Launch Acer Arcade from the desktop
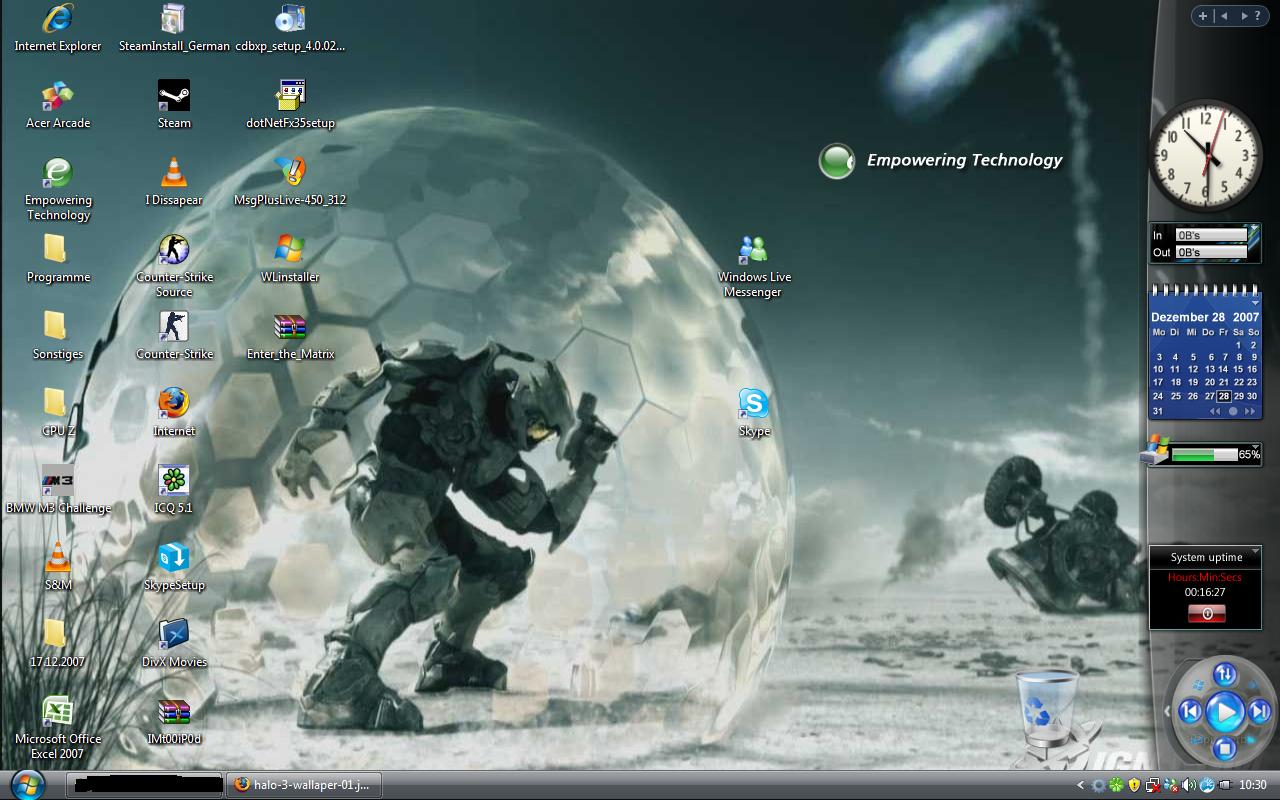The height and width of the screenshot is (800, 1280). pos(57,105)
